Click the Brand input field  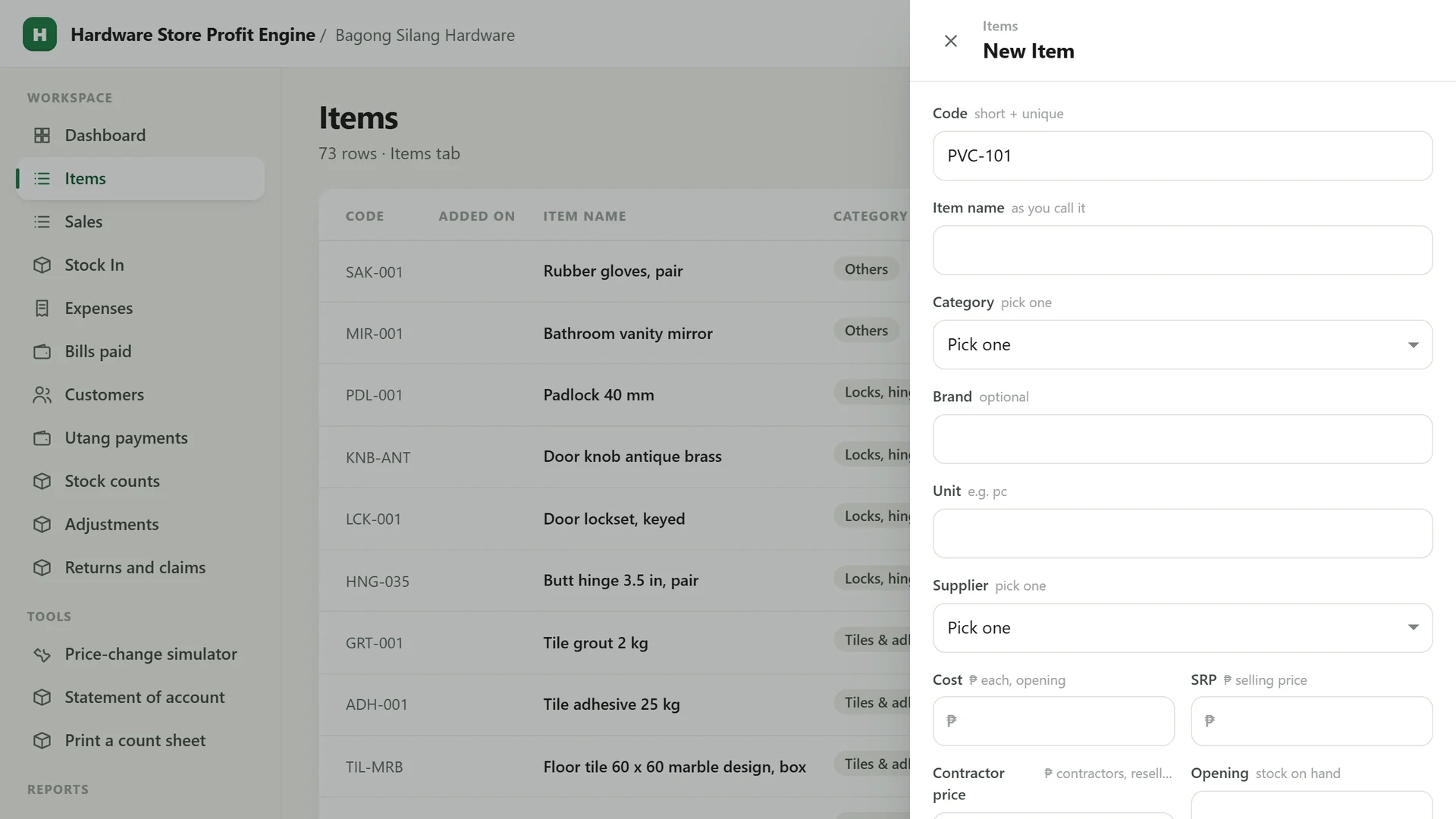point(1182,439)
